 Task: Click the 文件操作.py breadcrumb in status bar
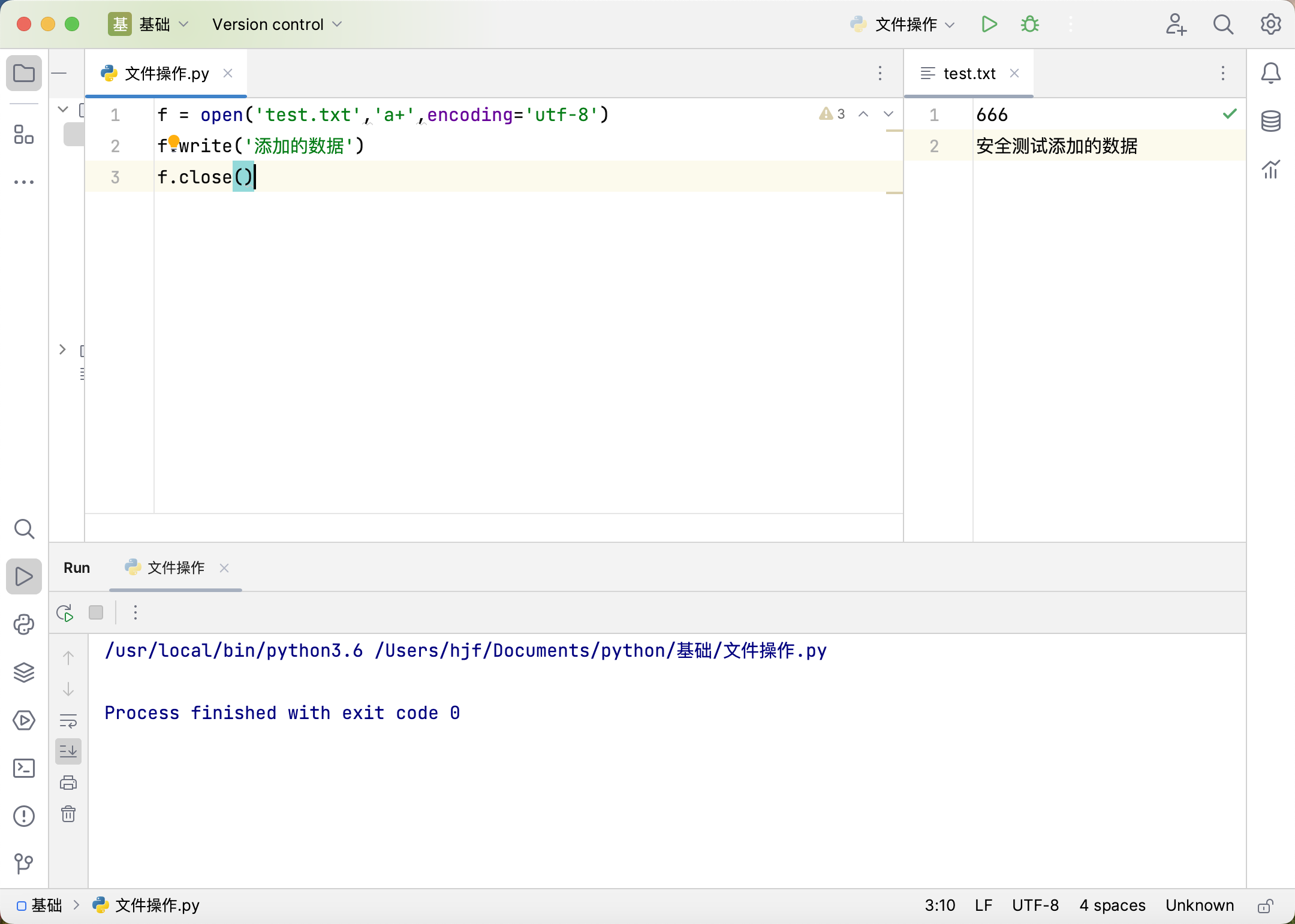pyautogui.click(x=146, y=905)
